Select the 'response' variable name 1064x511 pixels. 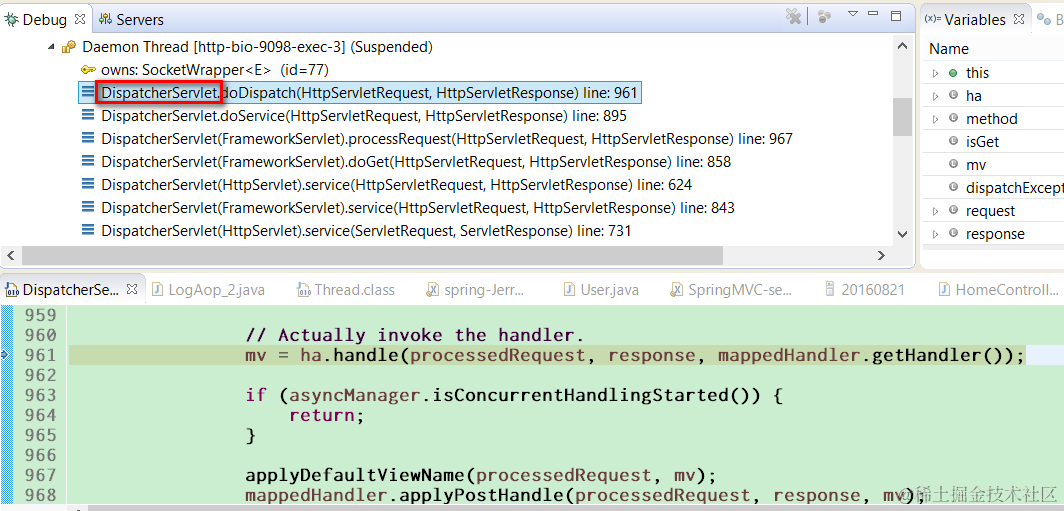995,234
